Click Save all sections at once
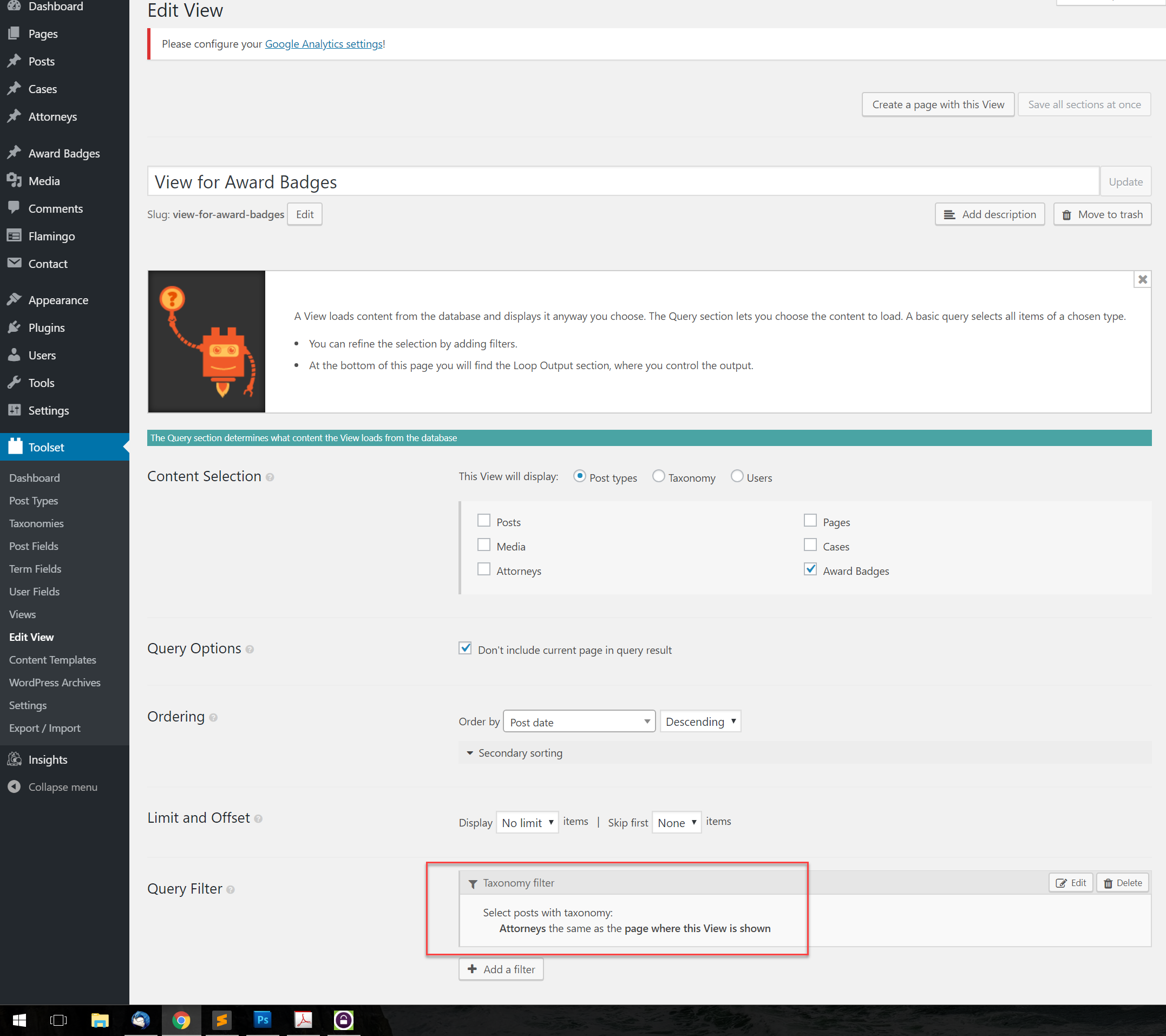 [x=1084, y=104]
